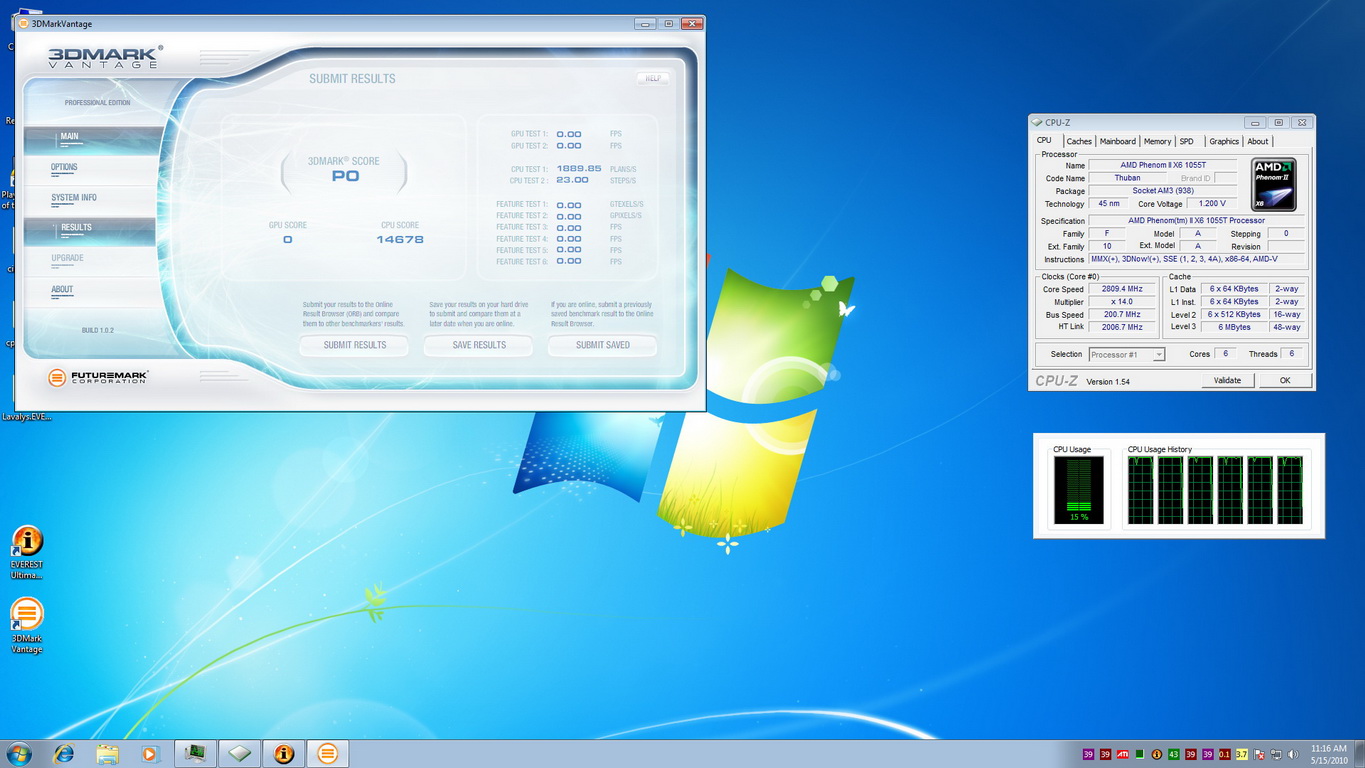Image resolution: width=1365 pixels, height=768 pixels.
Task: Click the Multiplier value x 14.0
Action: point(1122,302)
